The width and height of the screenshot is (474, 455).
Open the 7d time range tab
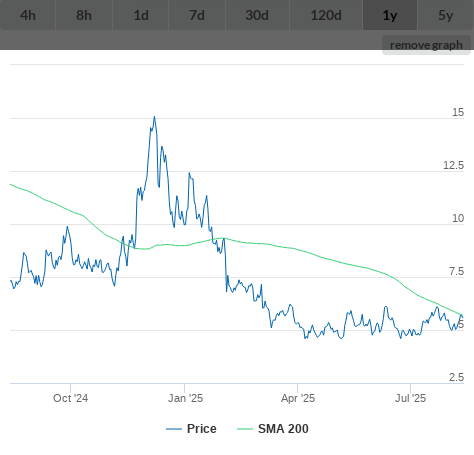tap(197, 15)
